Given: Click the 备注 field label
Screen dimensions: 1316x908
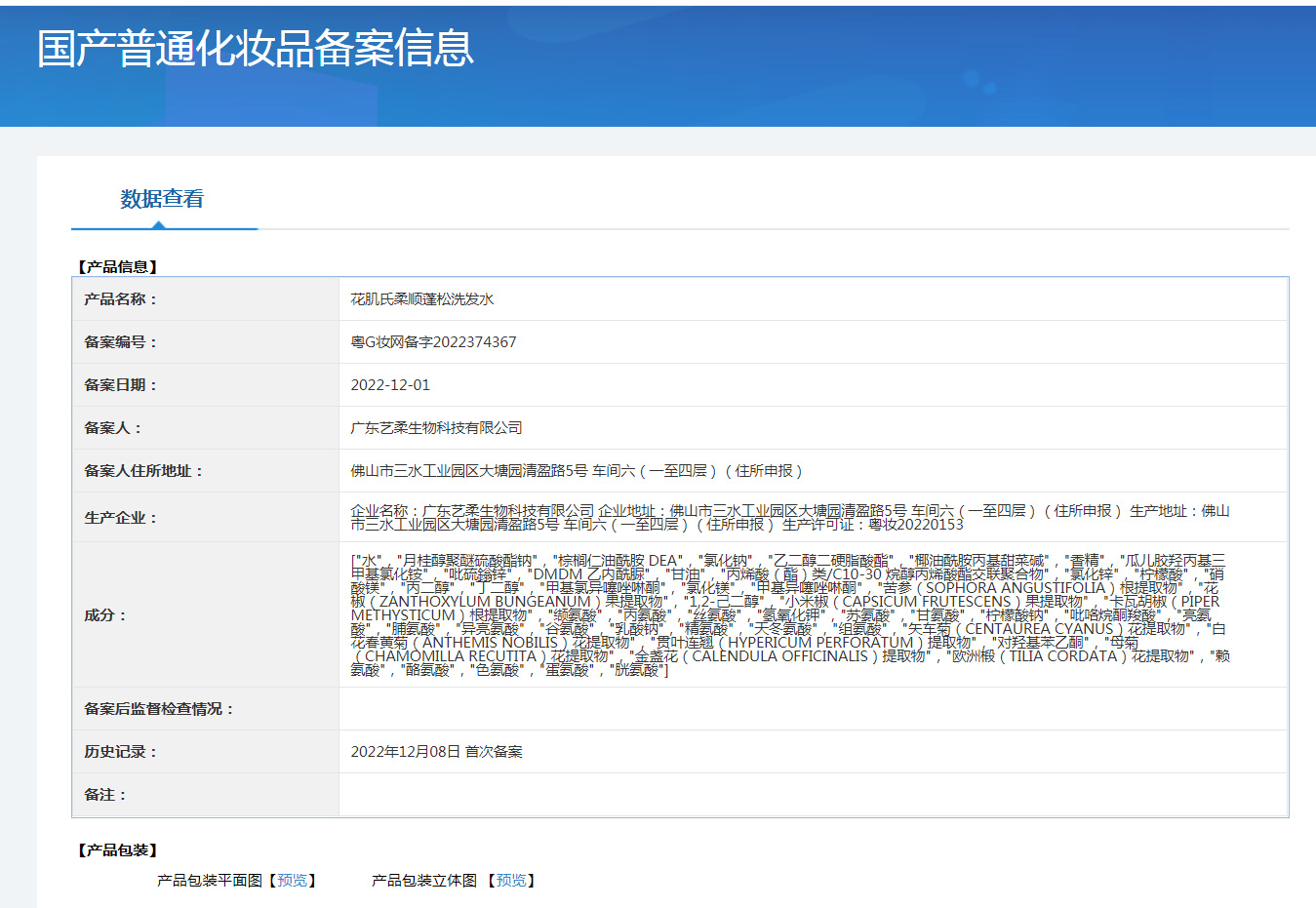Looking at the screenshot, I should [x=105, y=795].
